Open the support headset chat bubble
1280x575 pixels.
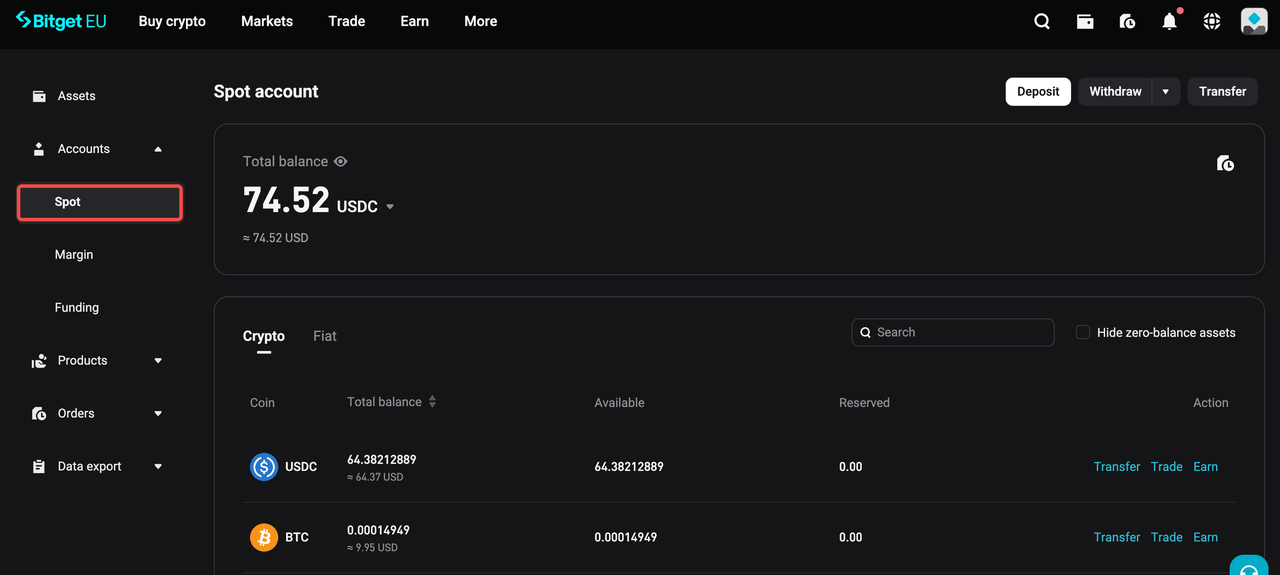click(1248, 568)
